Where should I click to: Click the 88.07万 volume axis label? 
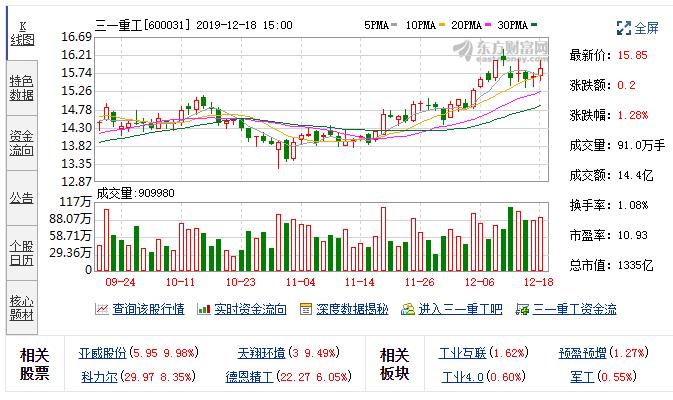click(x=70, y=218)
